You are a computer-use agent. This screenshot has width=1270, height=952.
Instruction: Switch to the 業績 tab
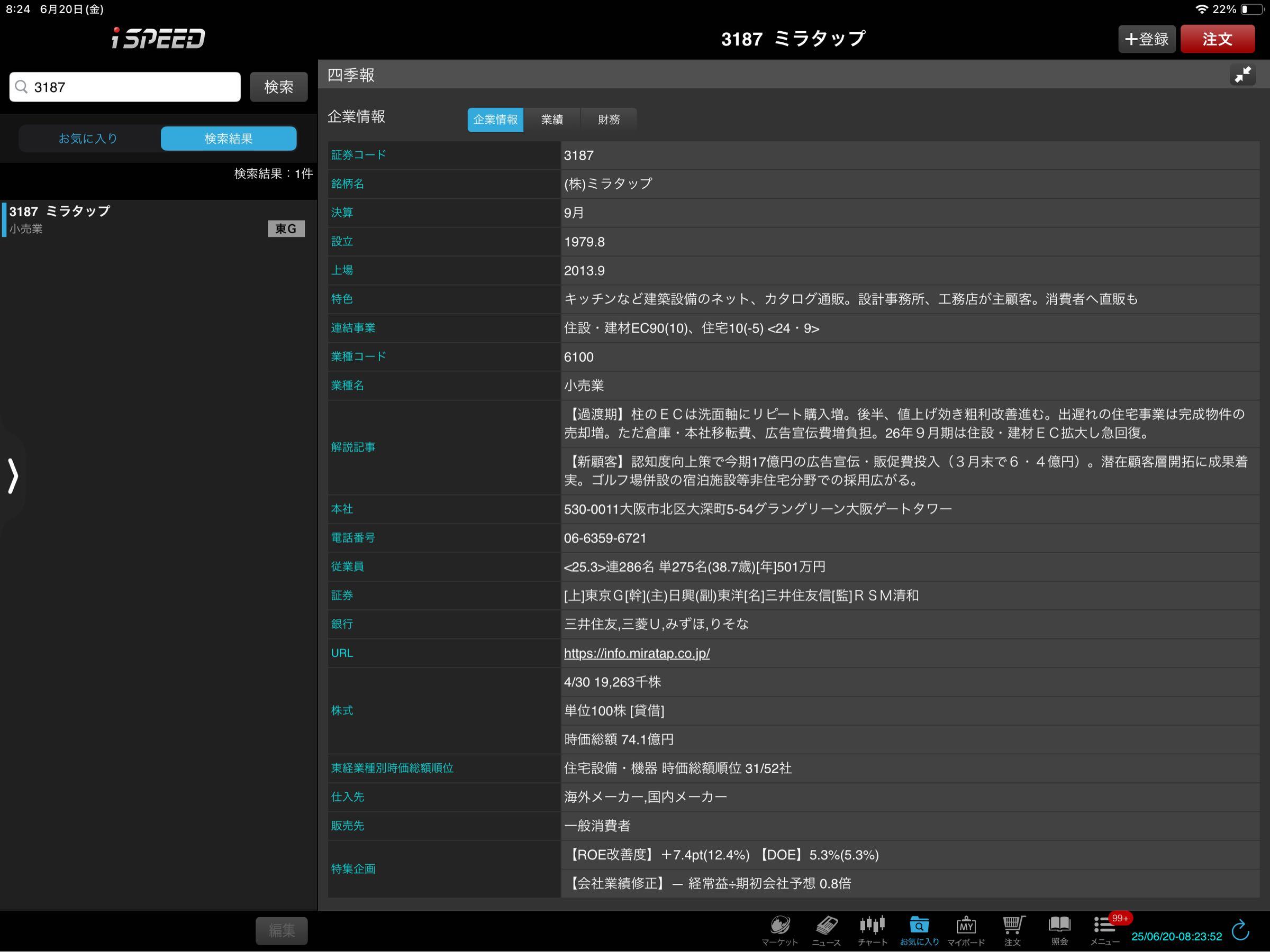coord(552,120)
